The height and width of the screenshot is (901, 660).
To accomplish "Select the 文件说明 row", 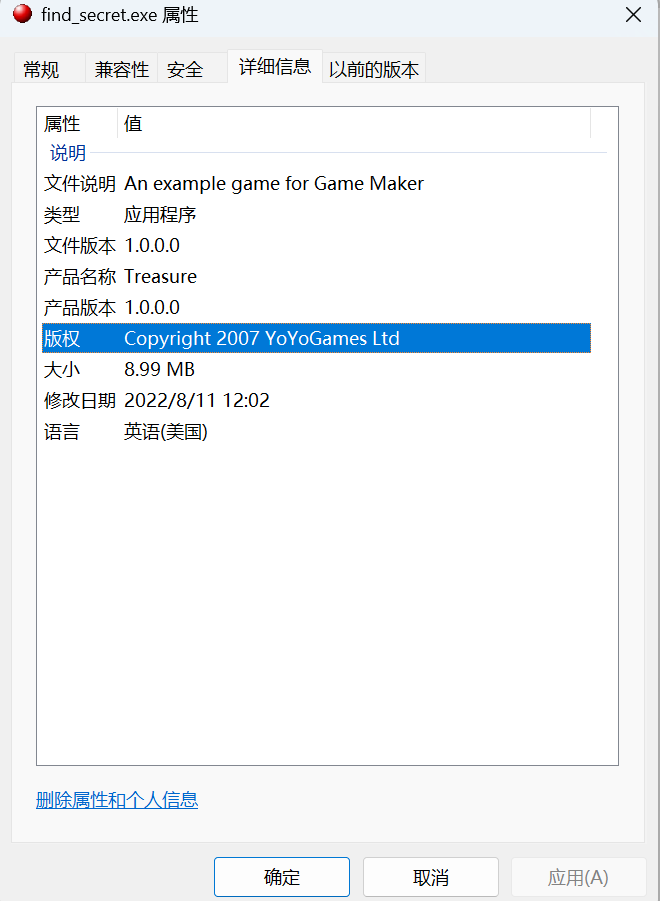I will click(317, 184).
